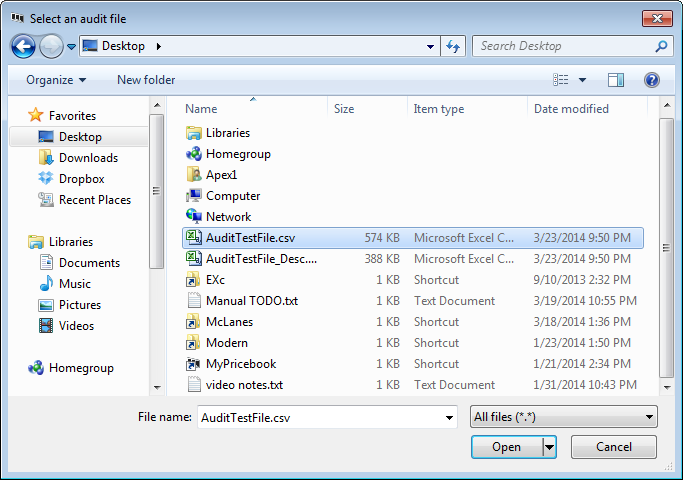Expand the File name dropdown arrow

point(449,417)
